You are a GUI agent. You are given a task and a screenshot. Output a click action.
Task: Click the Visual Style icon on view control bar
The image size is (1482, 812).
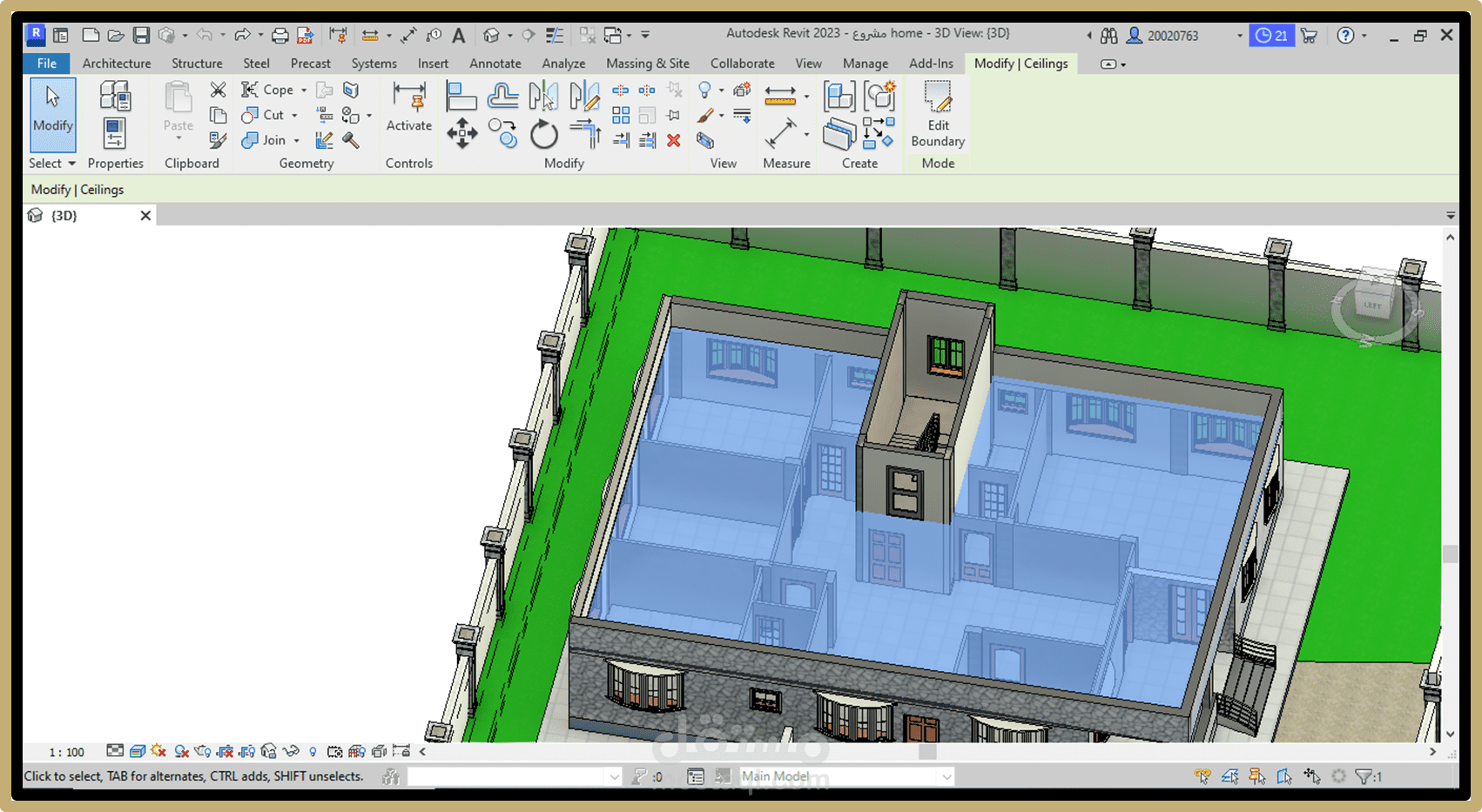coord(138,751)
